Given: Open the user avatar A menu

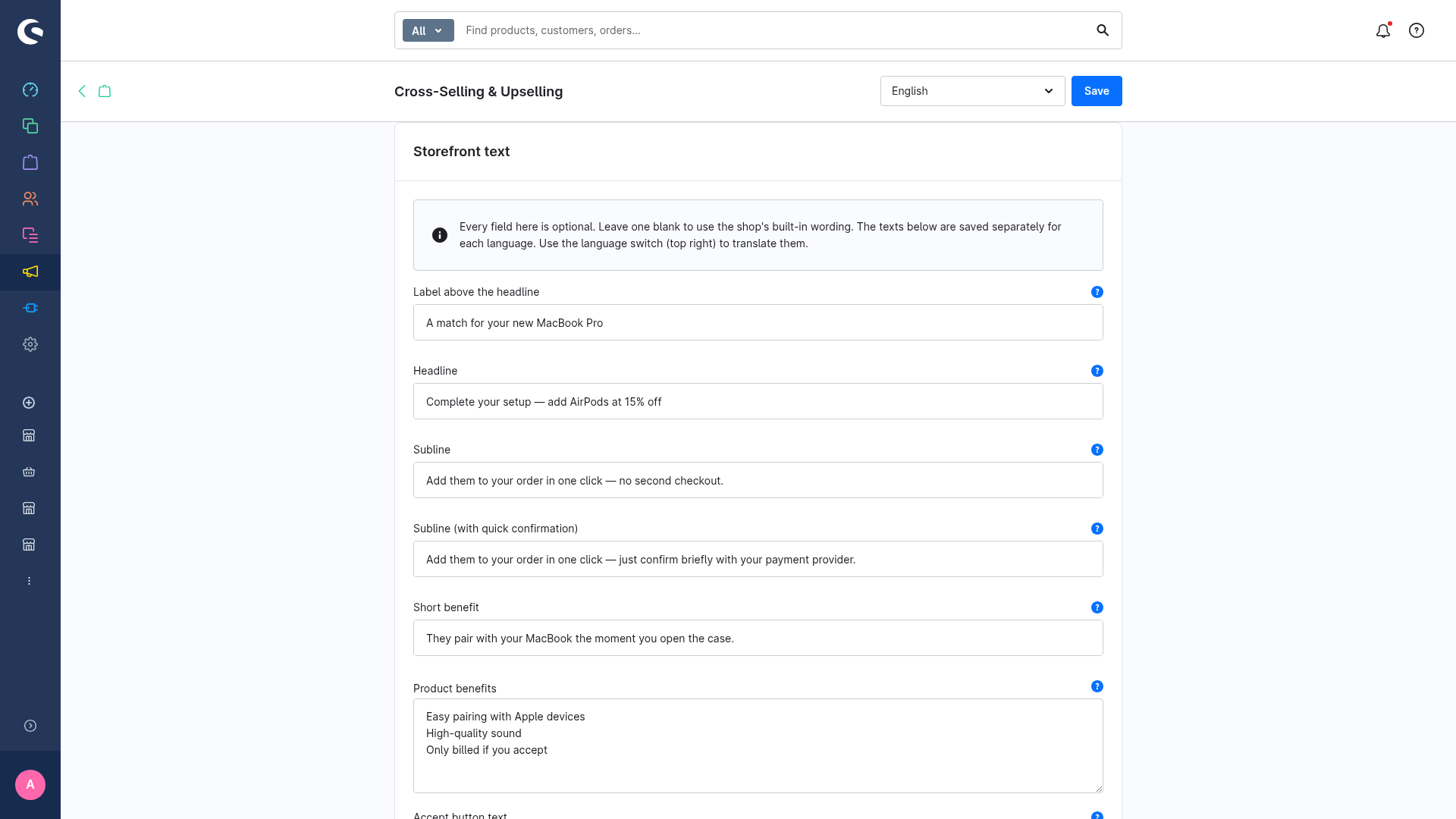Looking at the screenshot, I should coord(30,785).
